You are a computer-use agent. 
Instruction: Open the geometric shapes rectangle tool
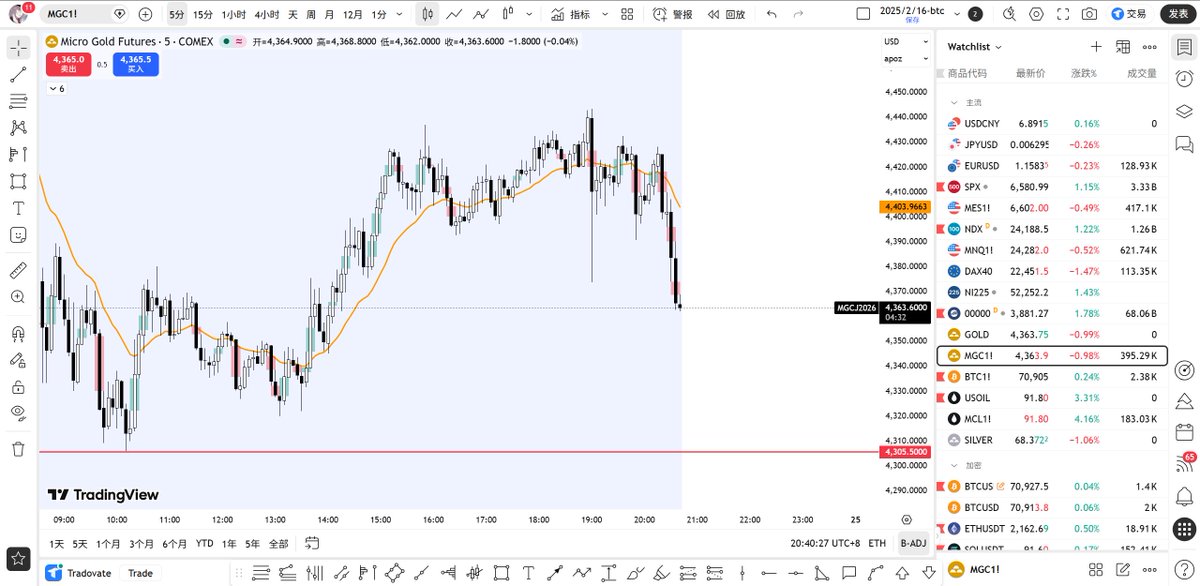pyautogui.click(x=18, y=181)
